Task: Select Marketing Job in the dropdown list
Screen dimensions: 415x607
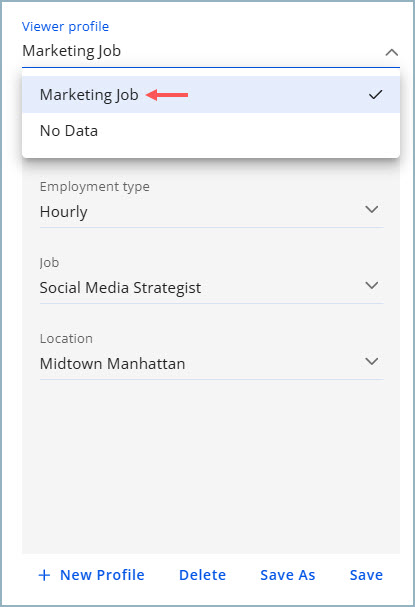Action: click(x=211, y=94)
